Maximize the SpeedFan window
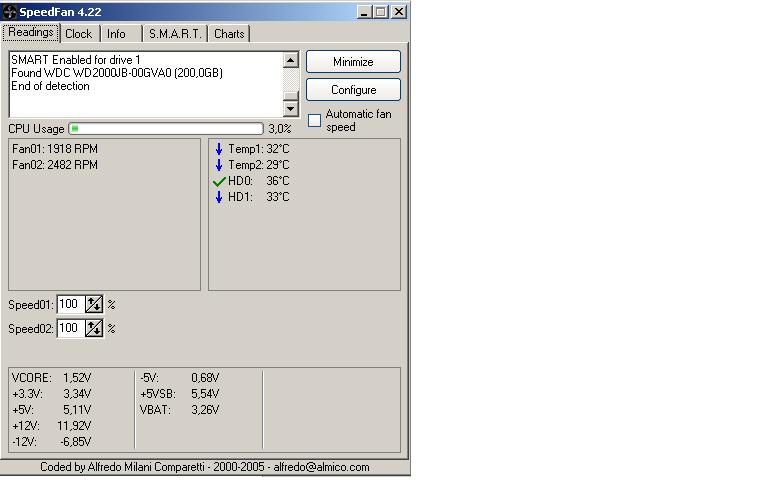Viewport: 758px width, 488px height. pyautogui.click(x=381, y=12)
